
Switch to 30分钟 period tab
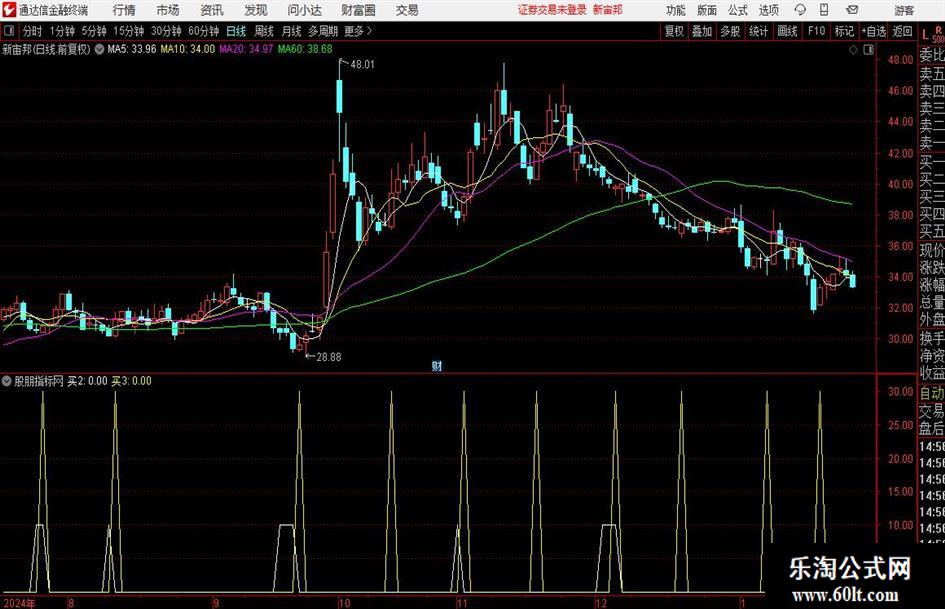tap(166, 31)
